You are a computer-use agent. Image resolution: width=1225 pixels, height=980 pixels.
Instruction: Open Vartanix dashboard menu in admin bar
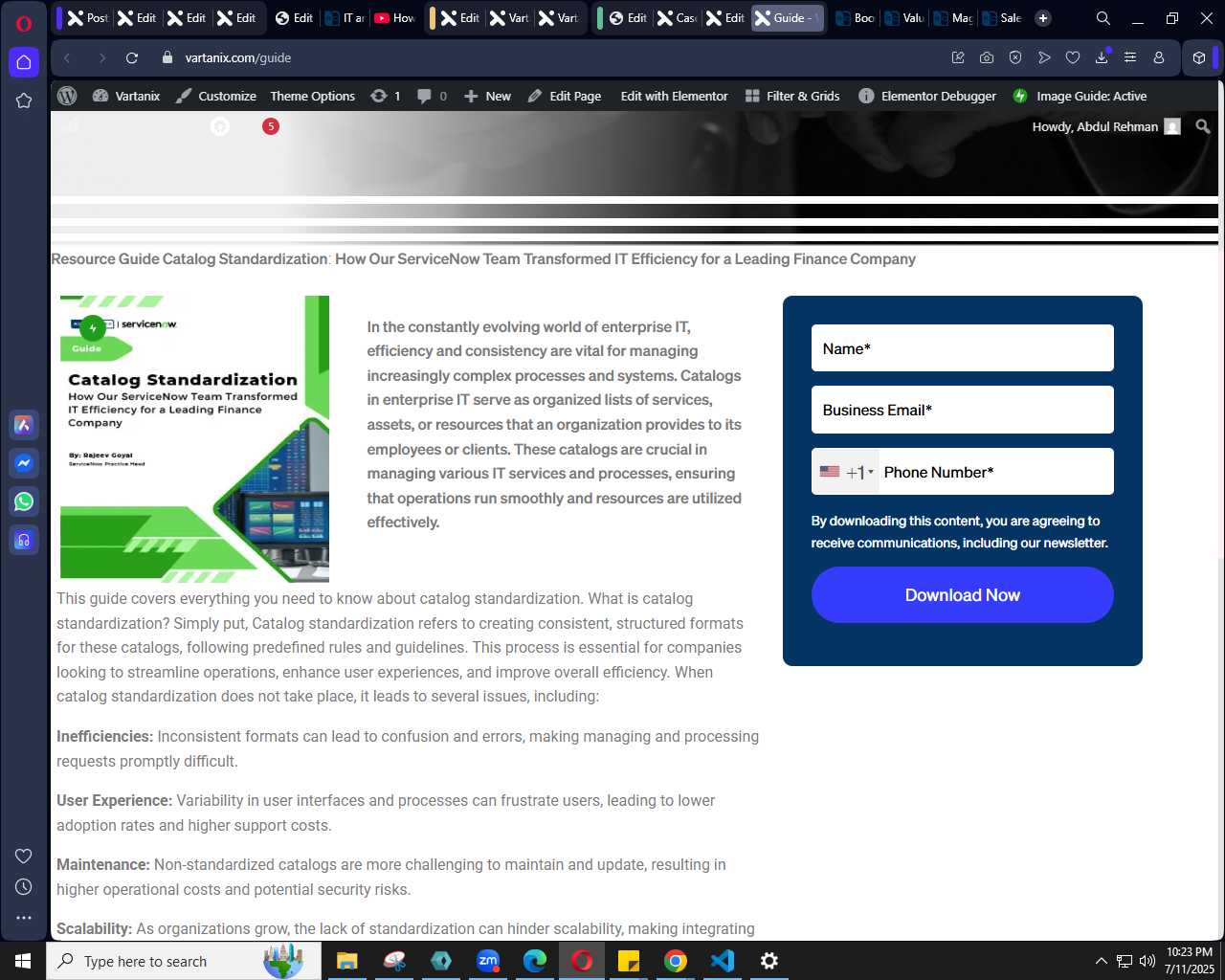point(126,96)
